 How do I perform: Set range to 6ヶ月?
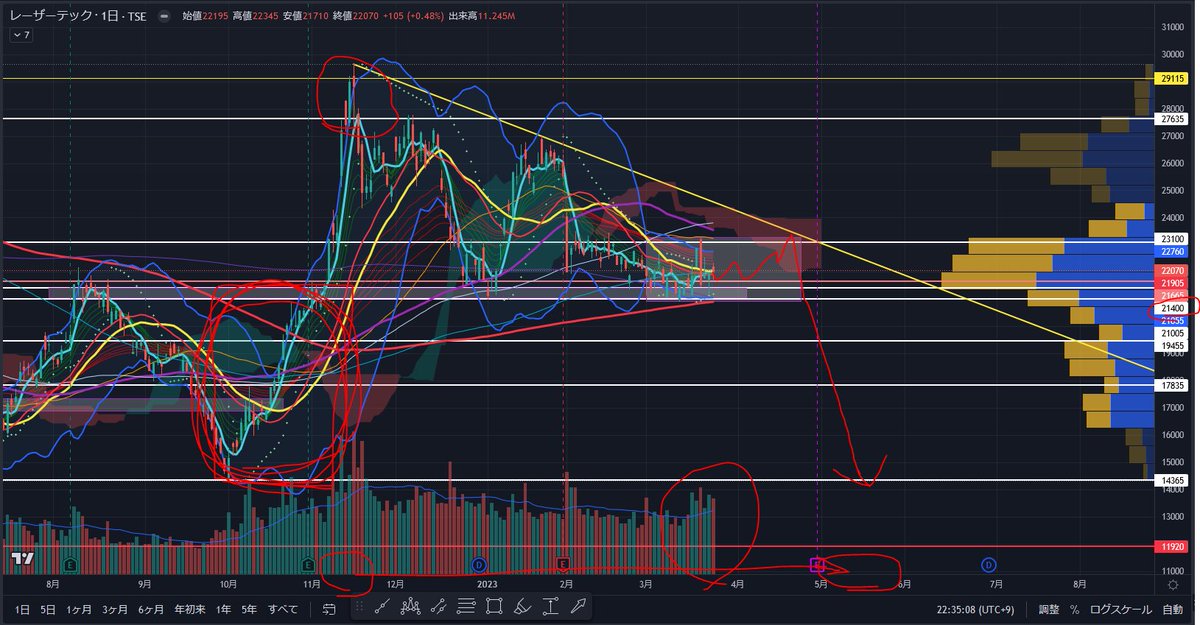(151, 608)
